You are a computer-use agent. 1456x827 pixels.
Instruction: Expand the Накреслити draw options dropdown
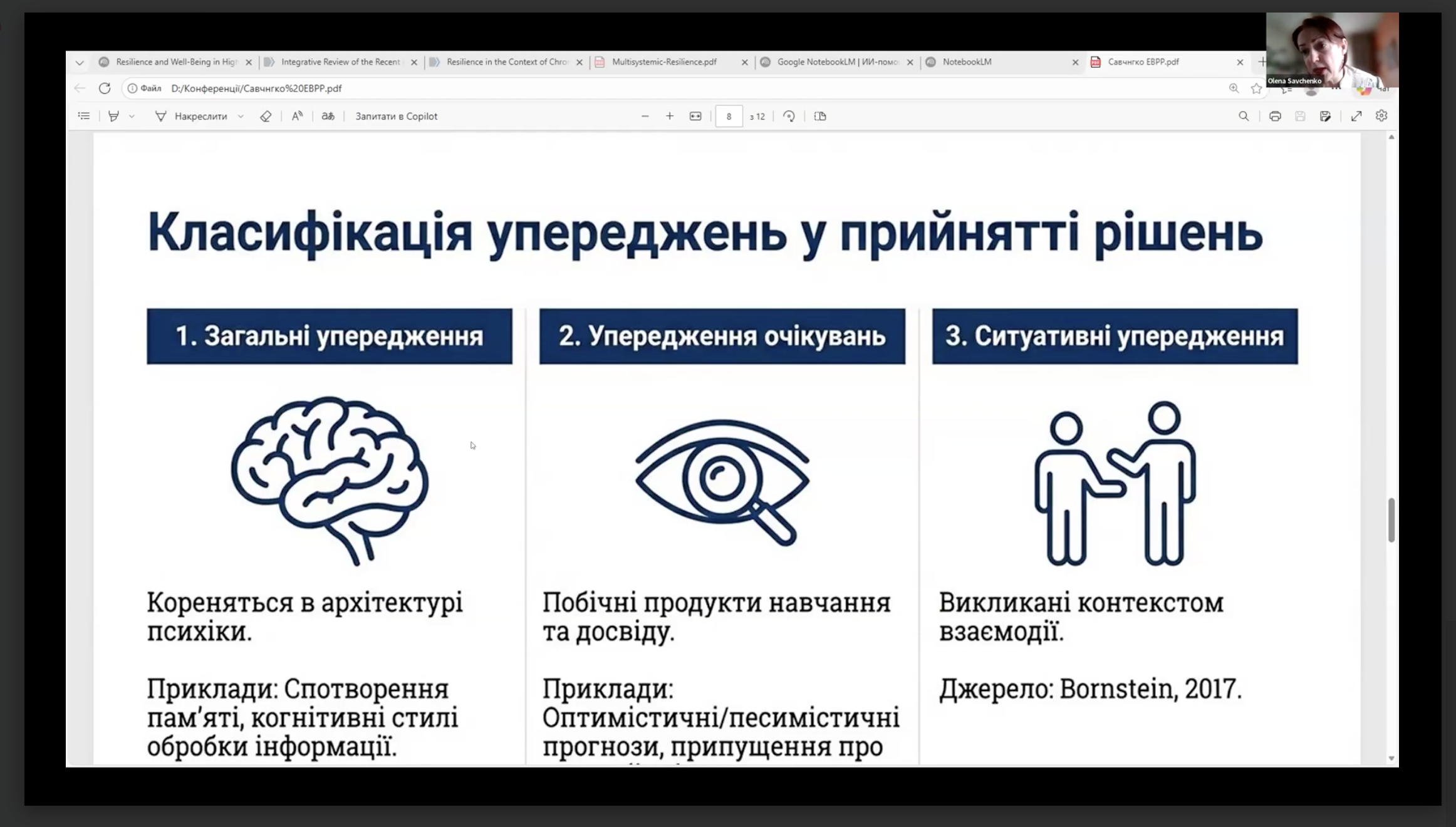pyautogui.click(x=241, y=116)
